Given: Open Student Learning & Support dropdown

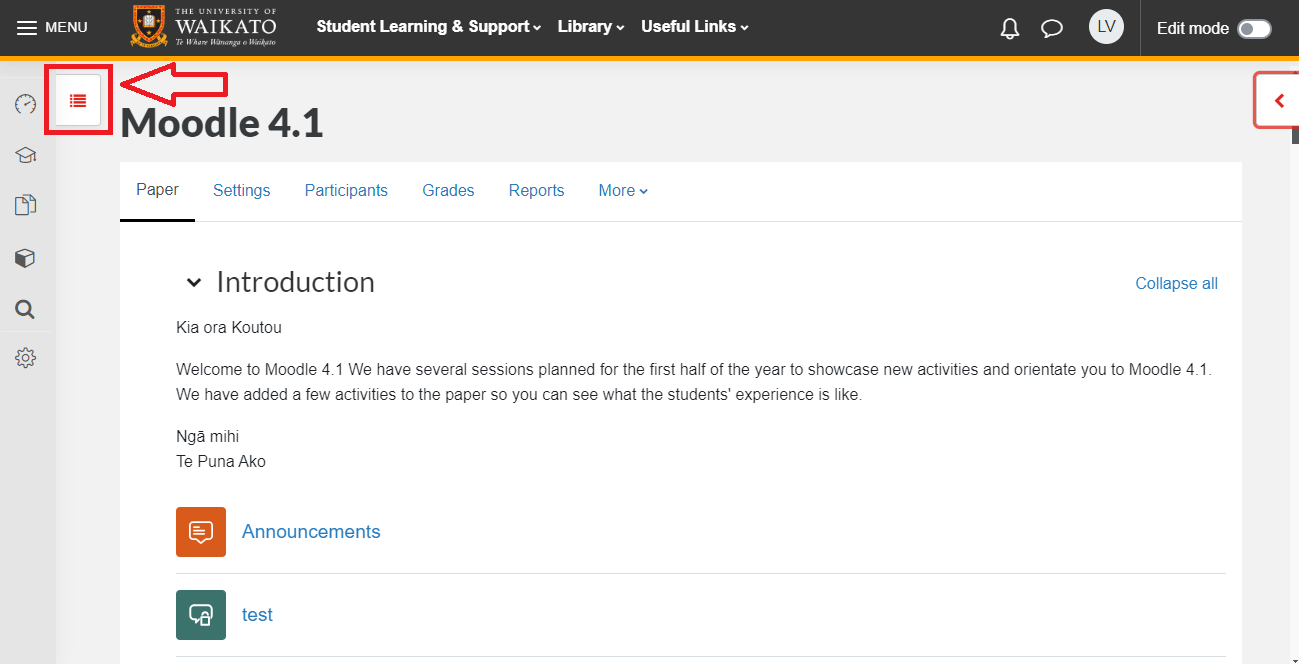Looking at the screenshot, I should [x=428, y=27].
